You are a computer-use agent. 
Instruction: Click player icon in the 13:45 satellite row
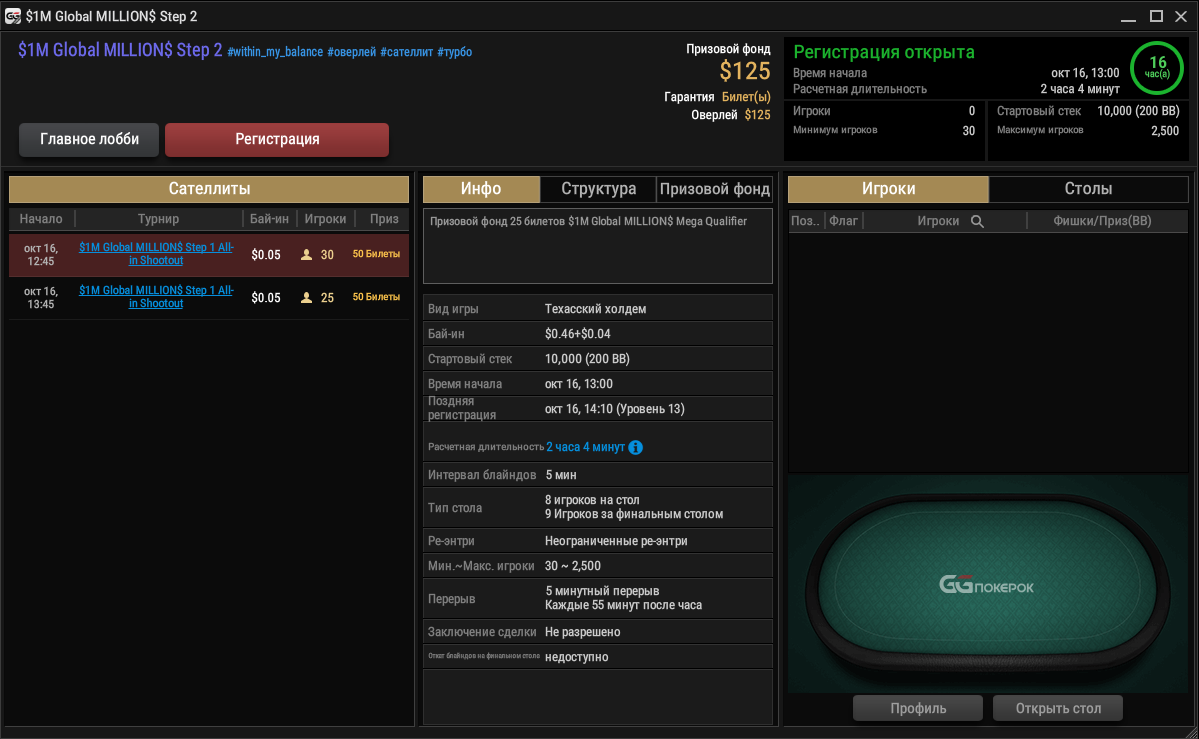pos(306,298)
